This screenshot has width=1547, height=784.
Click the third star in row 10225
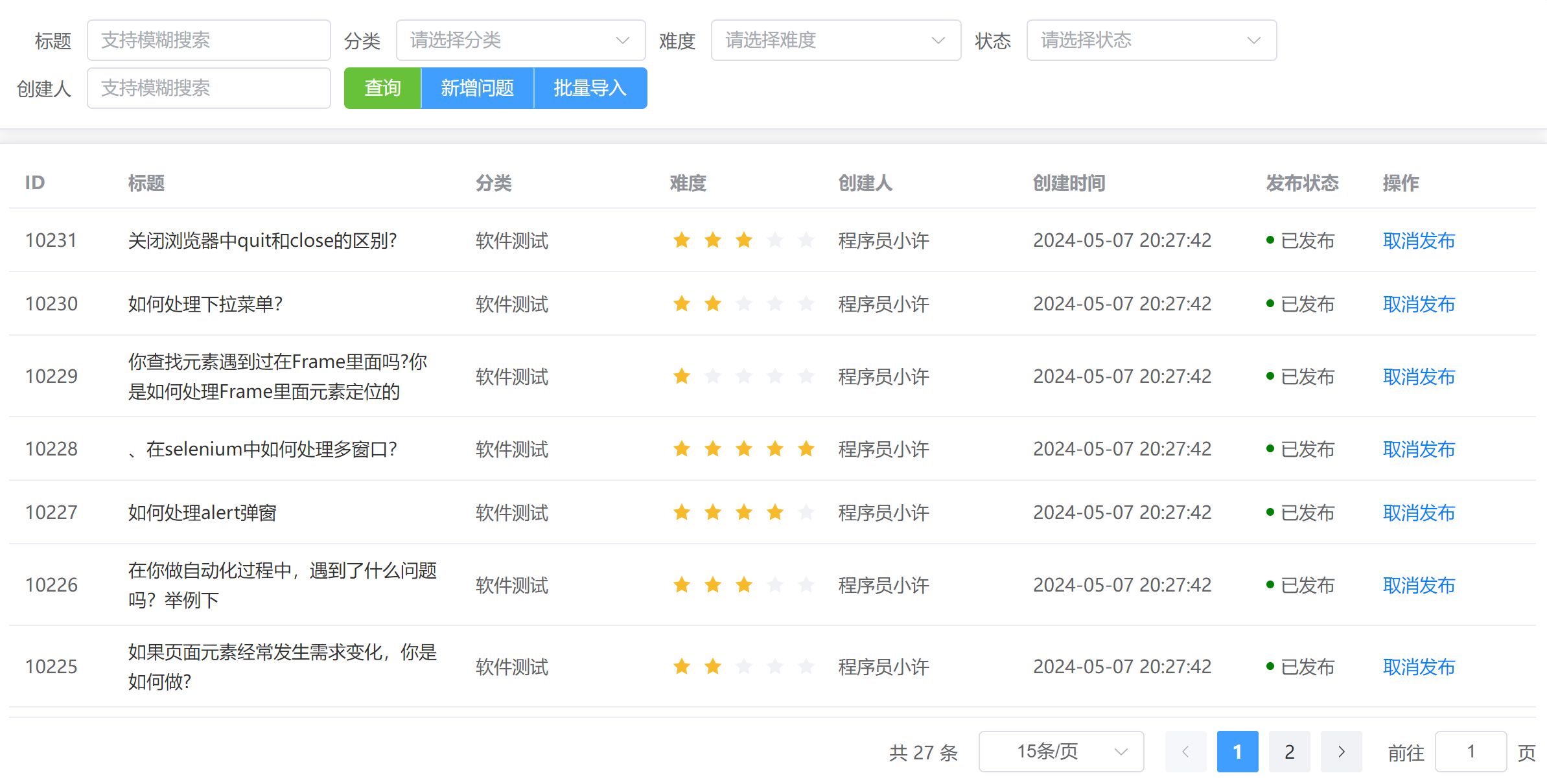(743, 667)
